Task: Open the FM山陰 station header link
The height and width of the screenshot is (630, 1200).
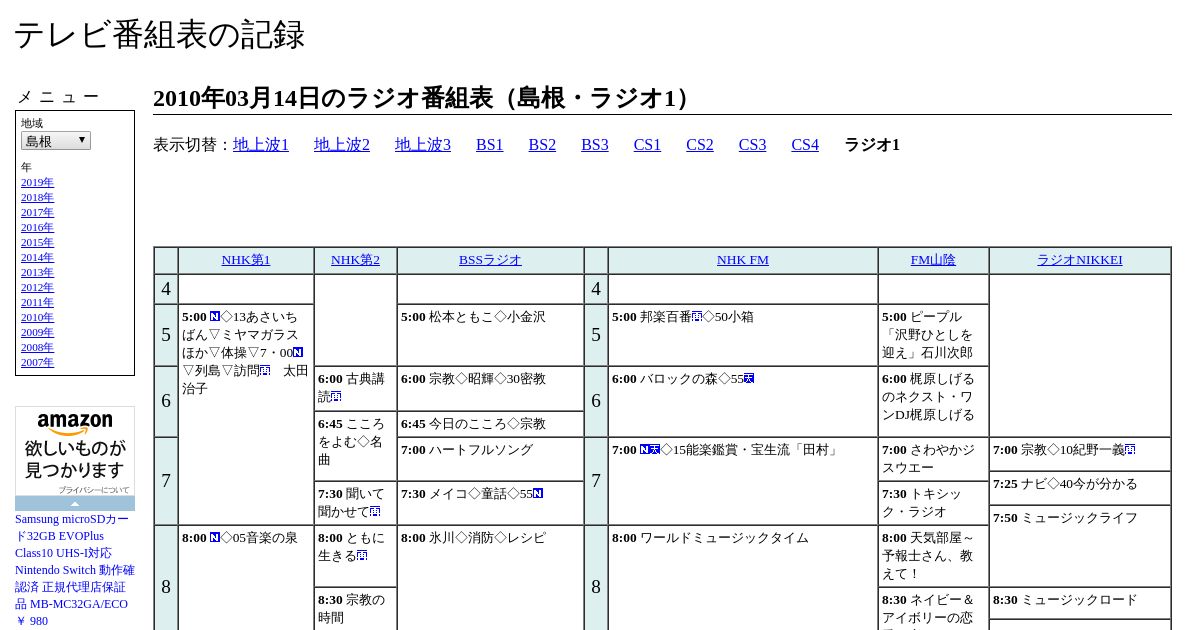Action: [933, 260]
